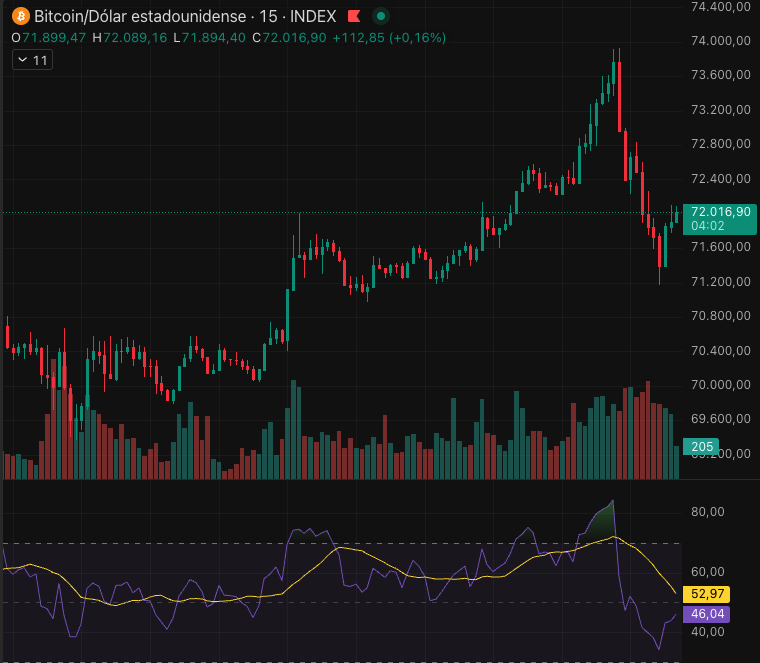Click the yellow RSI average label 52,97
Screen dimensions: 760x663
(707, 594)
